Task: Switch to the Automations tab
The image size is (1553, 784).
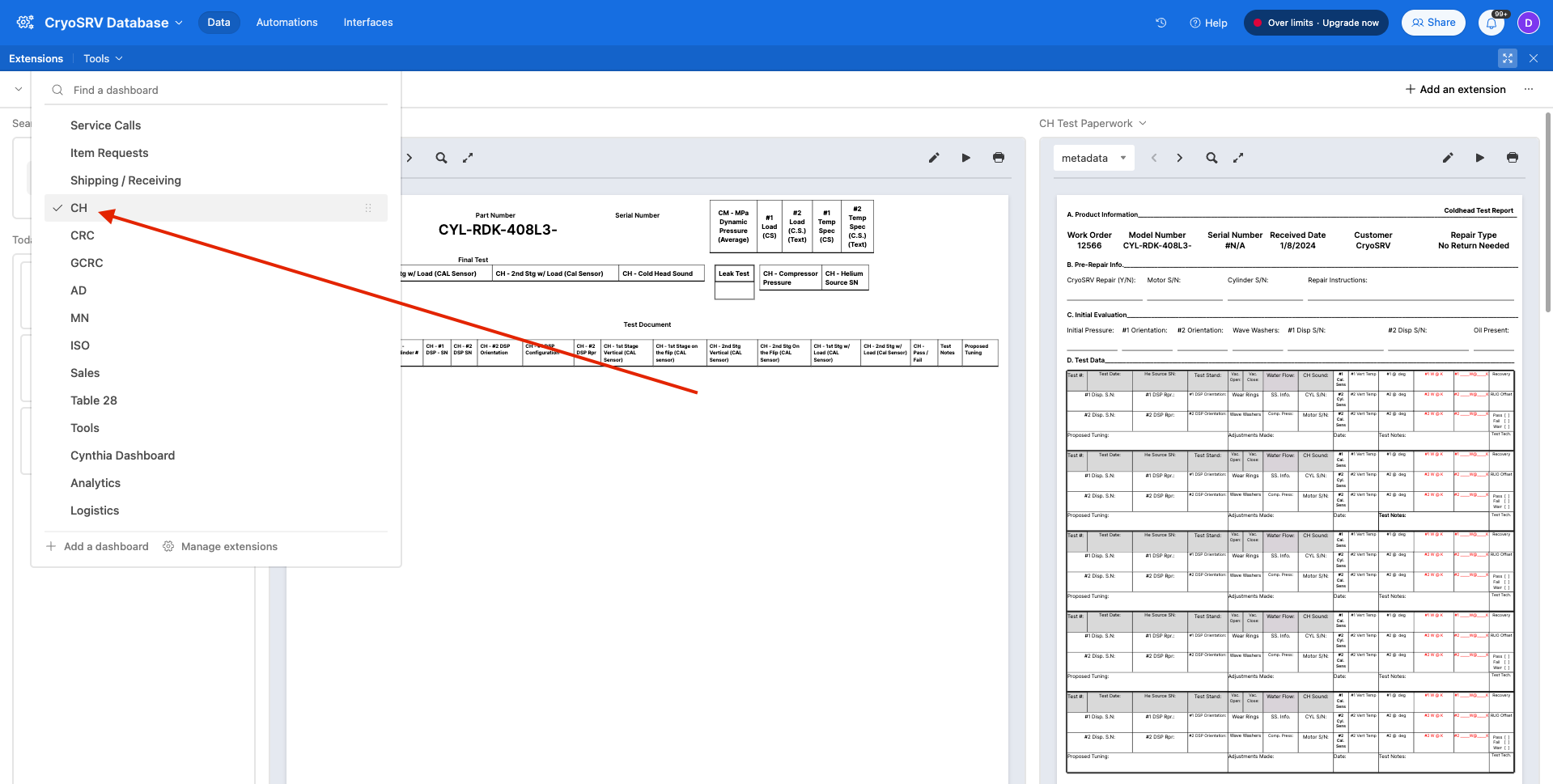Action: pyautogui.click(x=286, y=22)
